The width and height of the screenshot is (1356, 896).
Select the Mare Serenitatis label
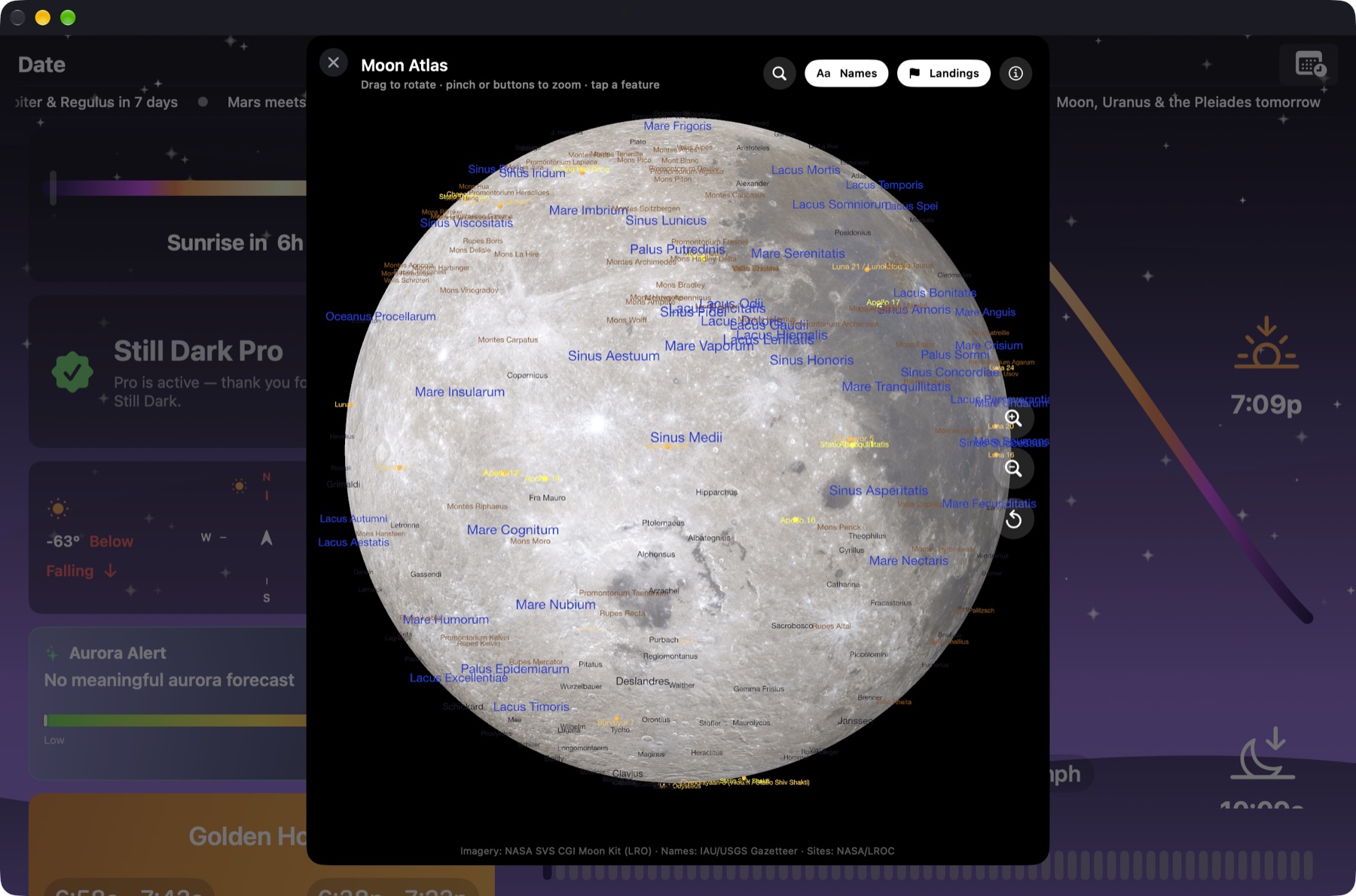798,254
